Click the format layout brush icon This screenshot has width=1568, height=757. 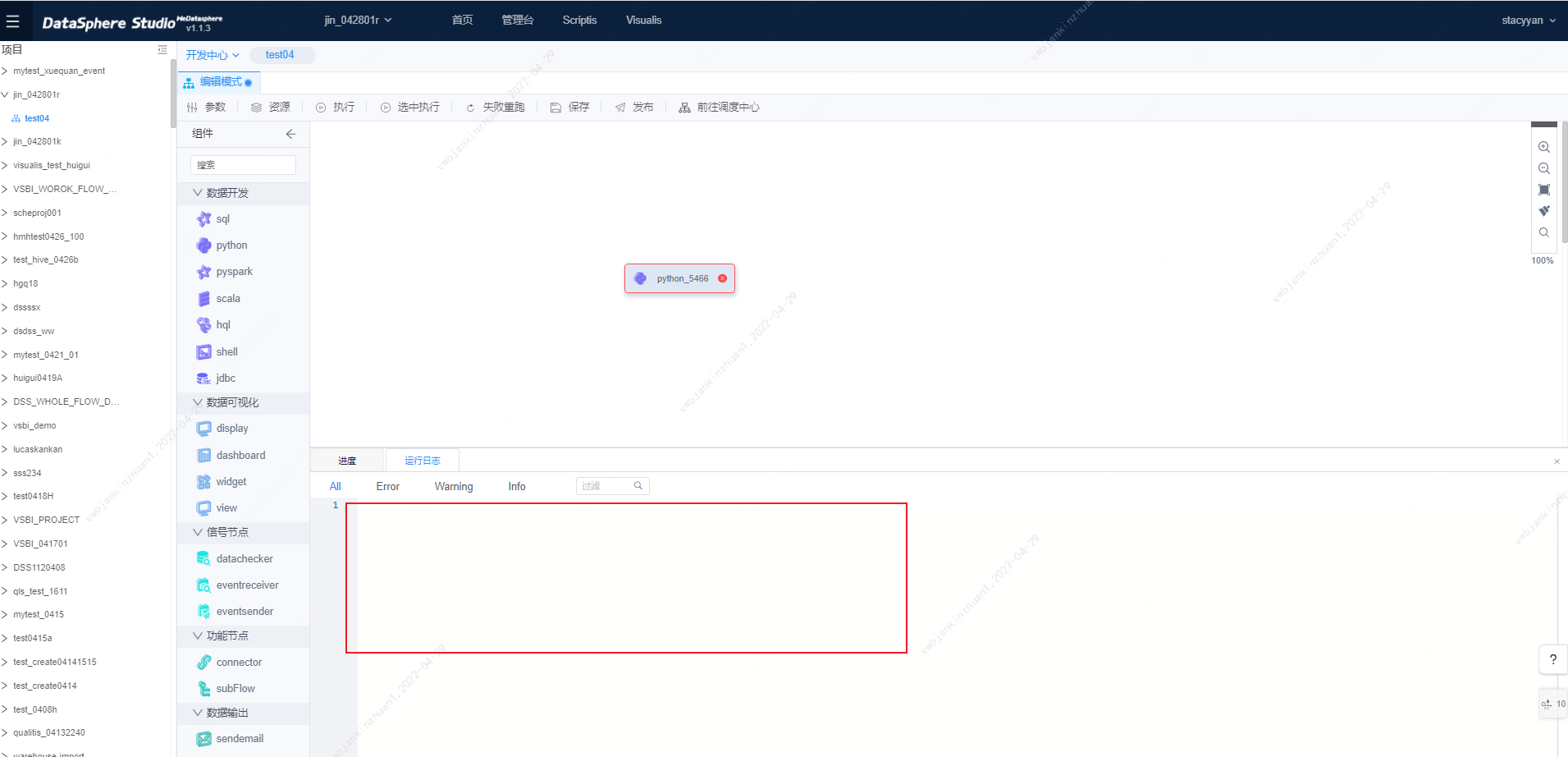1544,211
